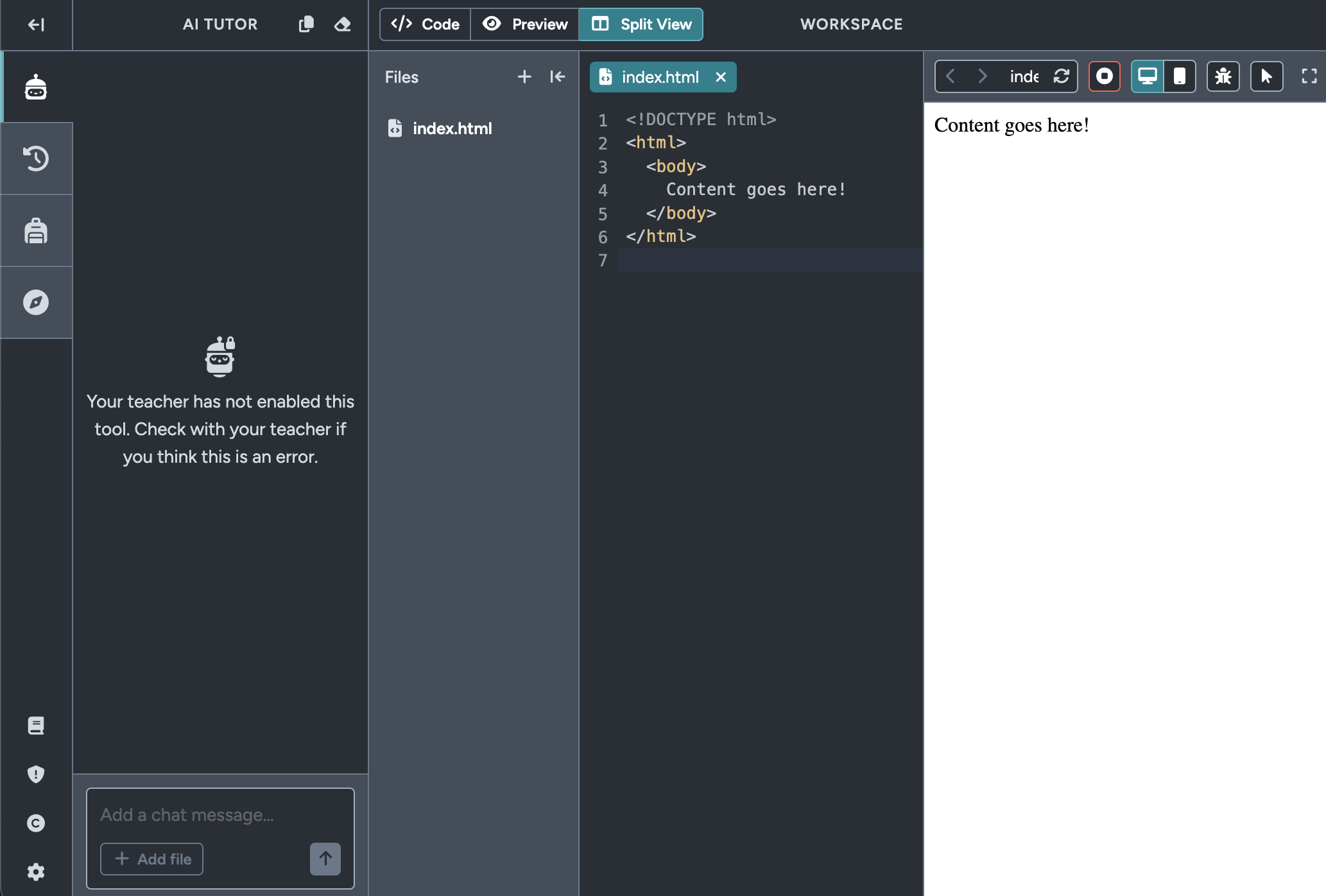Select the Split View tab

coord(641,24)
